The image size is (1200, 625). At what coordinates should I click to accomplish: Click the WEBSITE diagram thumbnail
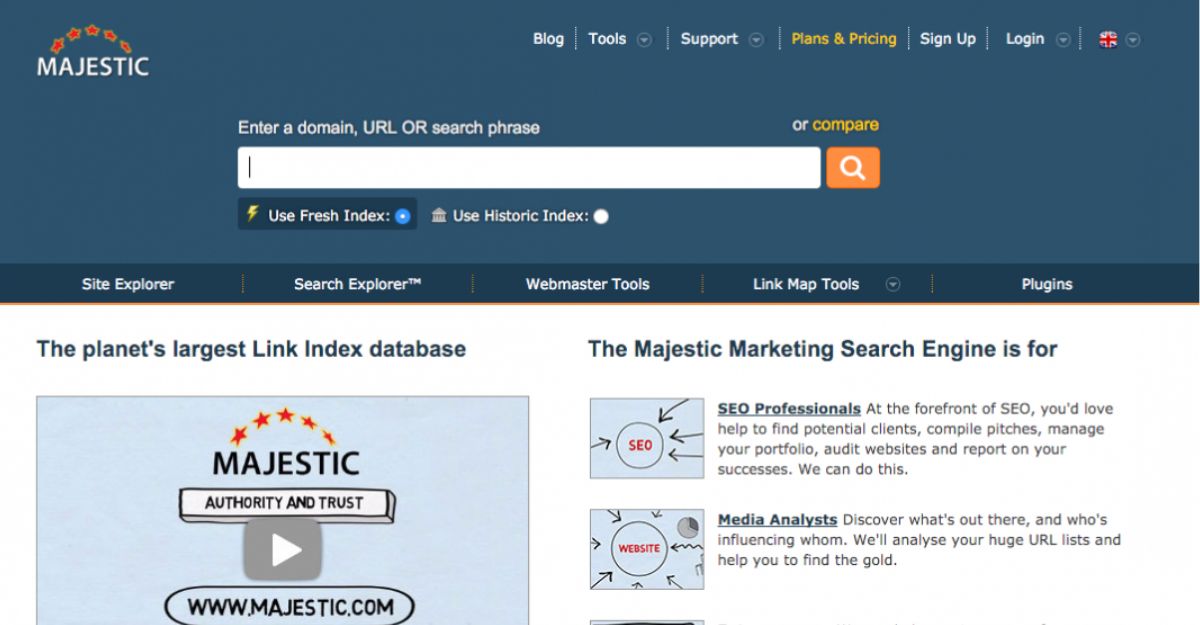[x=646, y=549]
